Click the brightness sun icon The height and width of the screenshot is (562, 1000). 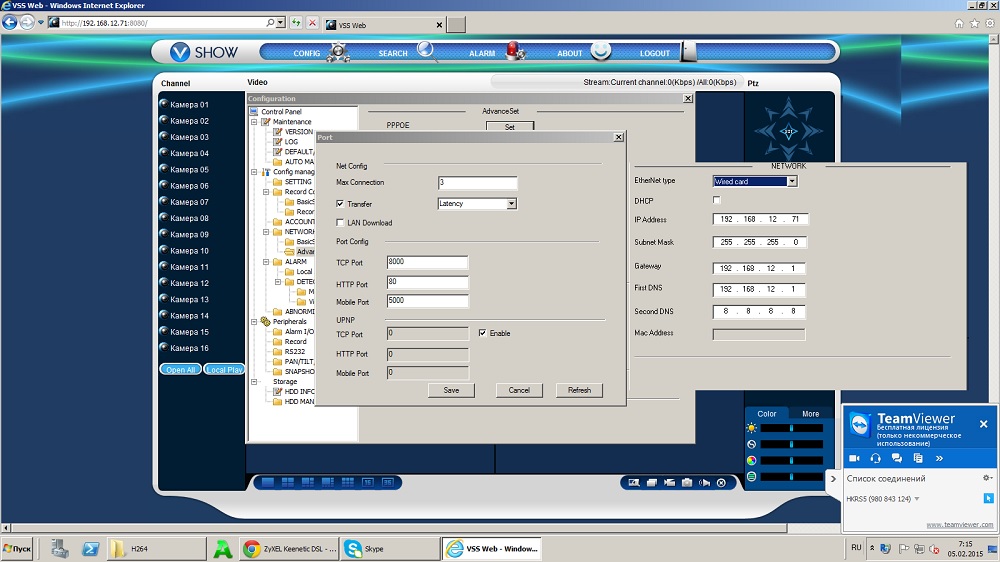coord(752,428)
